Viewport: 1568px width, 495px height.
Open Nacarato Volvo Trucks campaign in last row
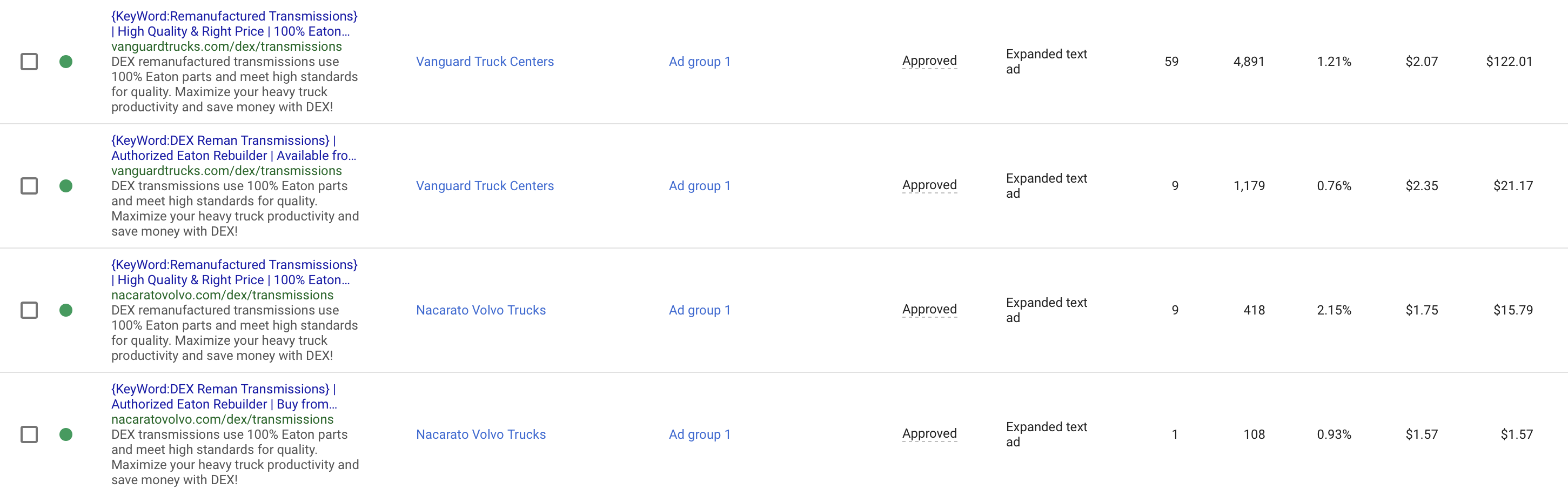point(481,434)
